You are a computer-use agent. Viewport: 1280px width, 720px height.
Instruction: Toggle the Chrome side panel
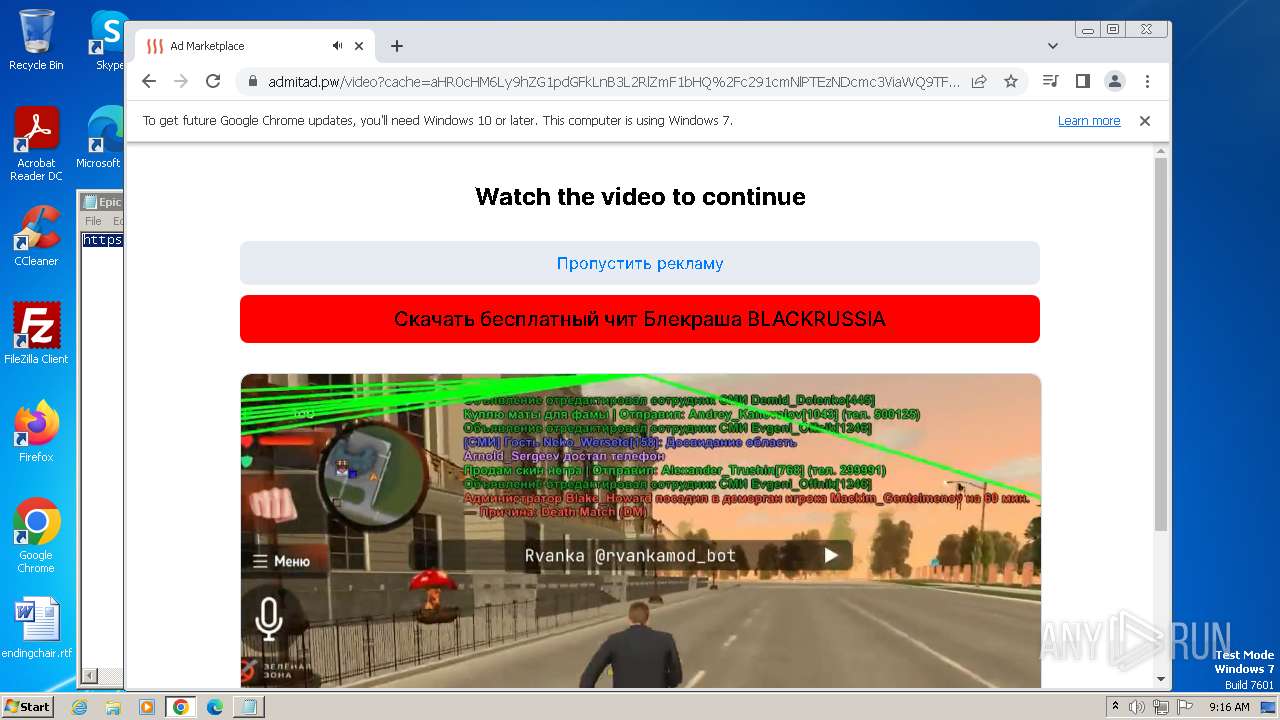pyautogui.click(x=1082, y=81)
